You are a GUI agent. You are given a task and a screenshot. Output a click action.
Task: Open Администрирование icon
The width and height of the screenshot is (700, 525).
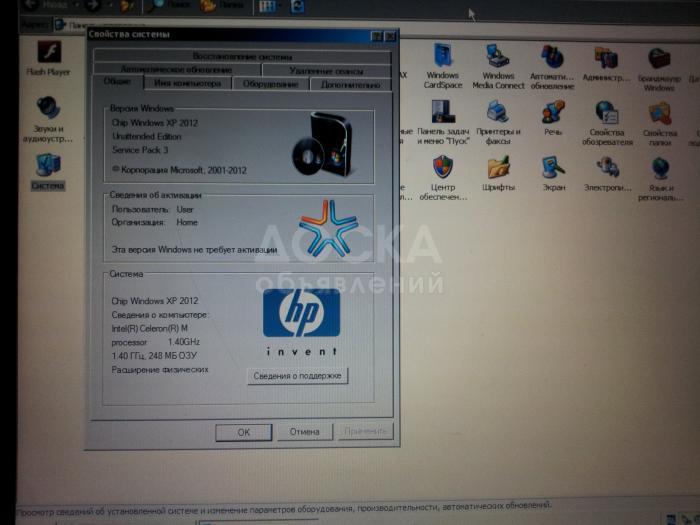pyautogui.click(x=606, y=64)
